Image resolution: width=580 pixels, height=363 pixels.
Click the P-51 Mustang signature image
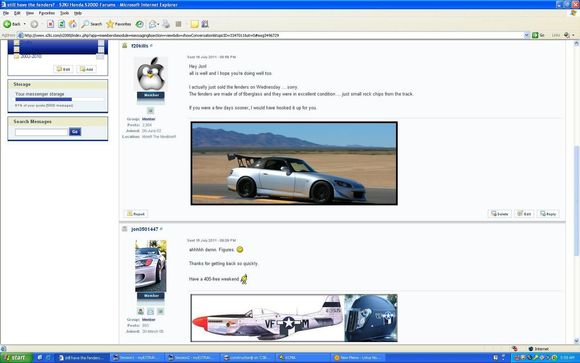pos(294,318)
